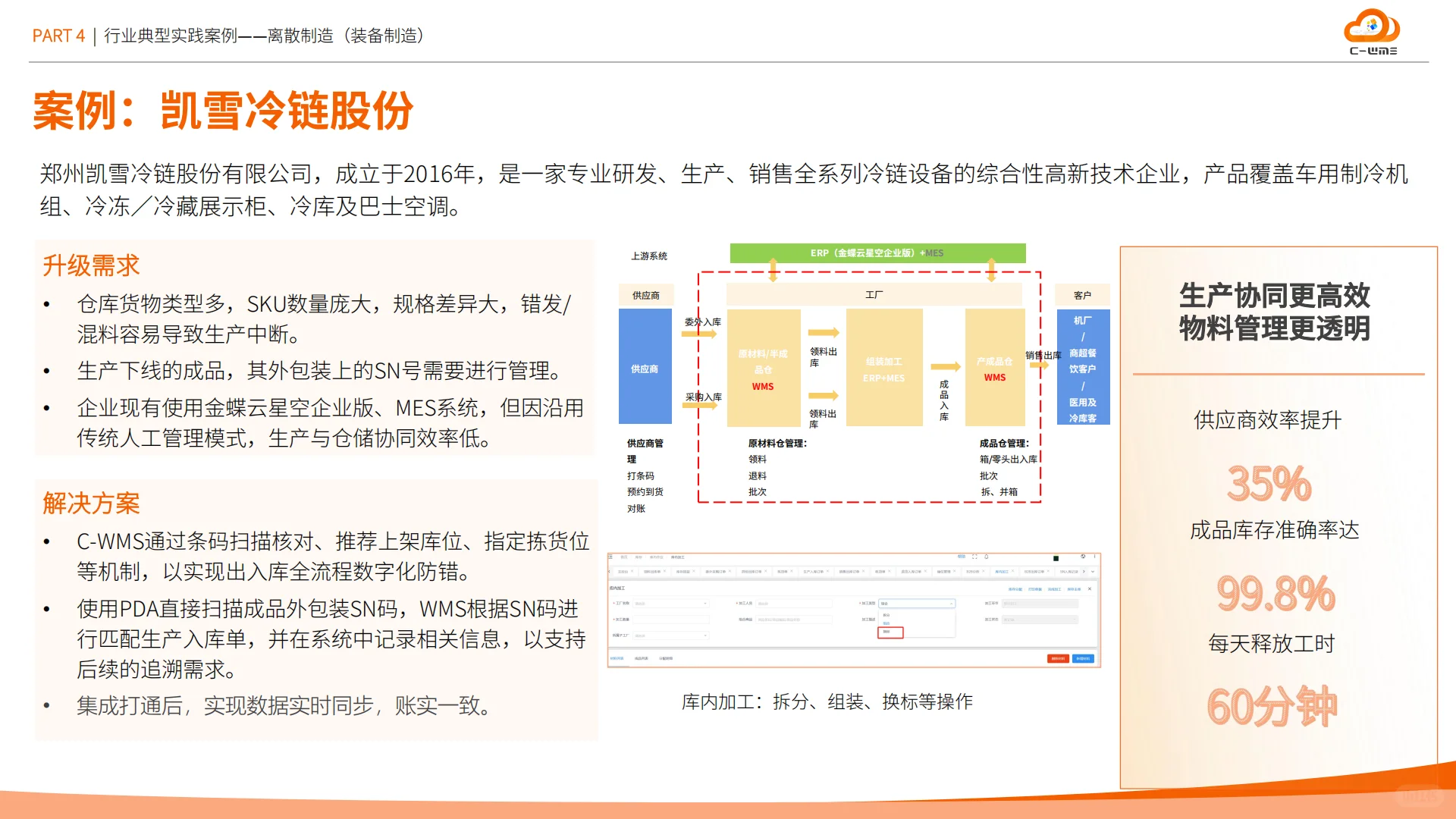Click the 35% statistic

coord(1269,483)
